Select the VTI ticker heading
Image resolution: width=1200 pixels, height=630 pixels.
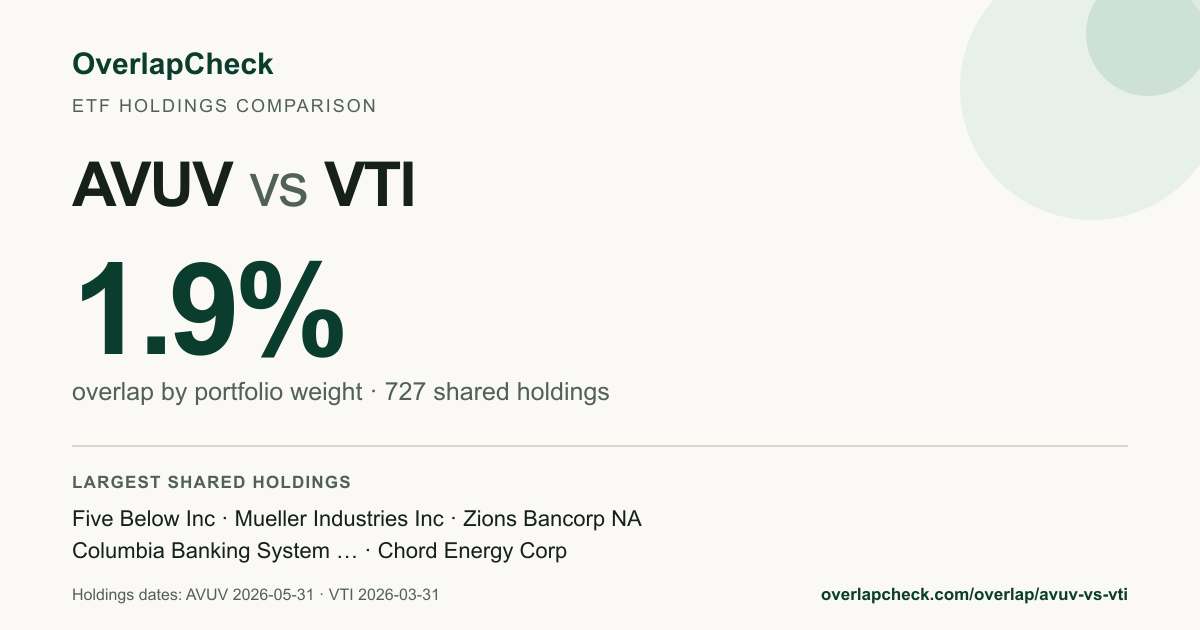369,184
